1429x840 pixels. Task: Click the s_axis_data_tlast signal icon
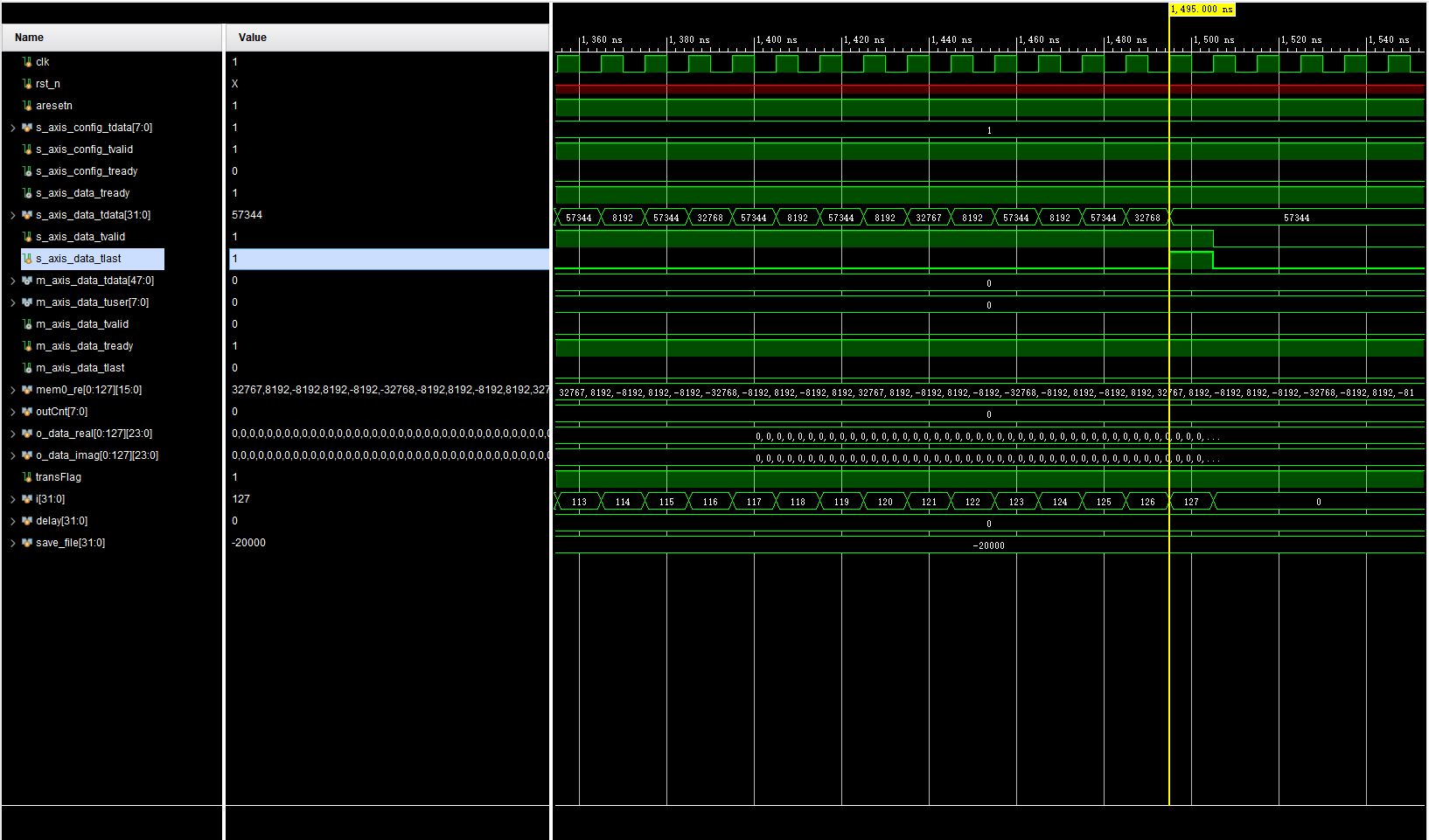click(x=27, y=259)
